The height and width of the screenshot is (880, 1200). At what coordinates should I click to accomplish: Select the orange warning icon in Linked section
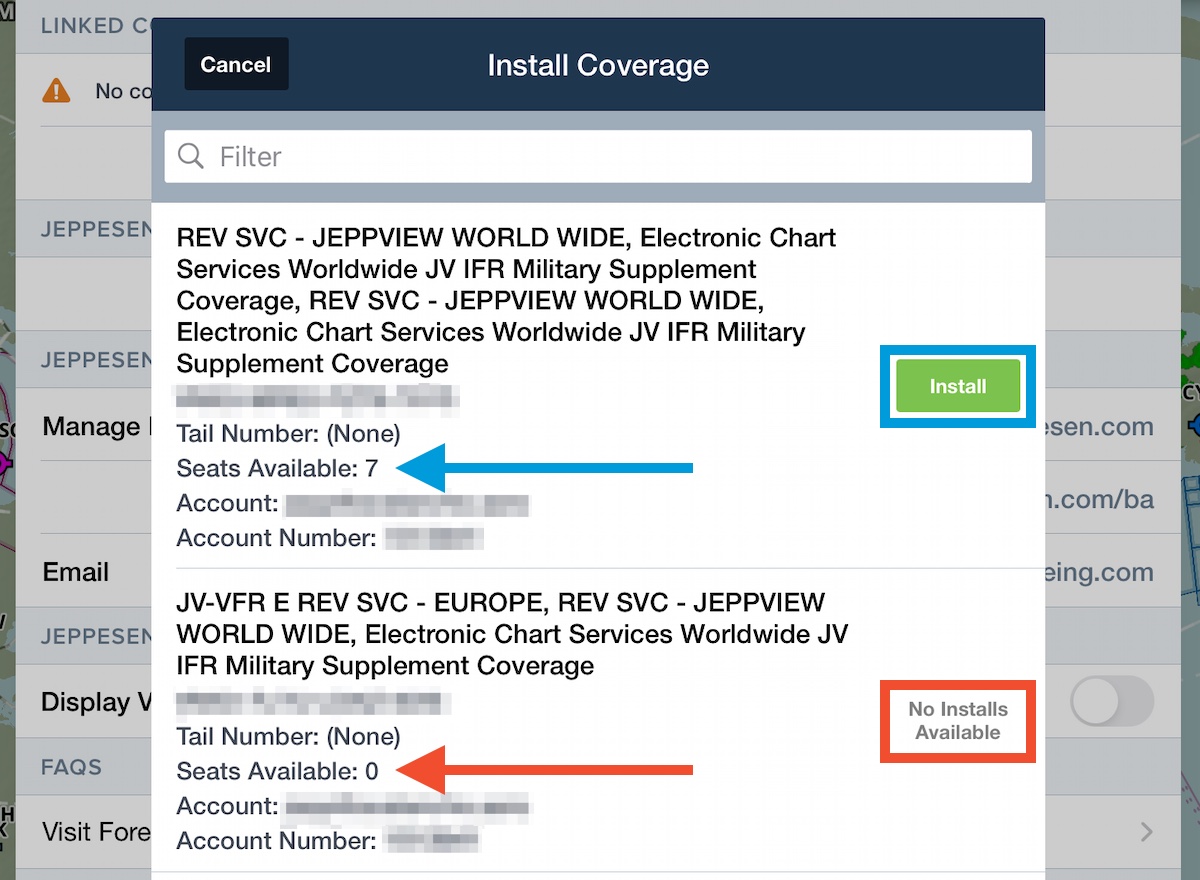pos(57,91)
